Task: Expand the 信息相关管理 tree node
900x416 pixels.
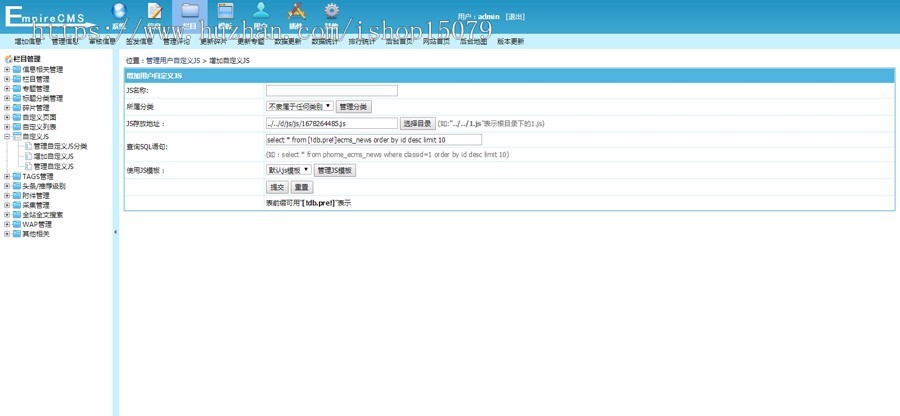Action: tap(7, 69)
